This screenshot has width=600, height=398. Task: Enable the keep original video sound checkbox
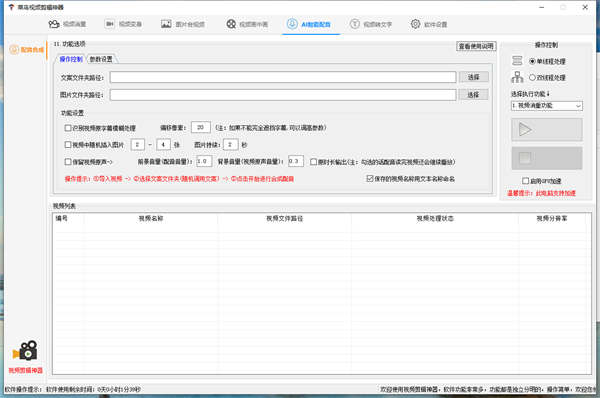(x=68, y=162)
